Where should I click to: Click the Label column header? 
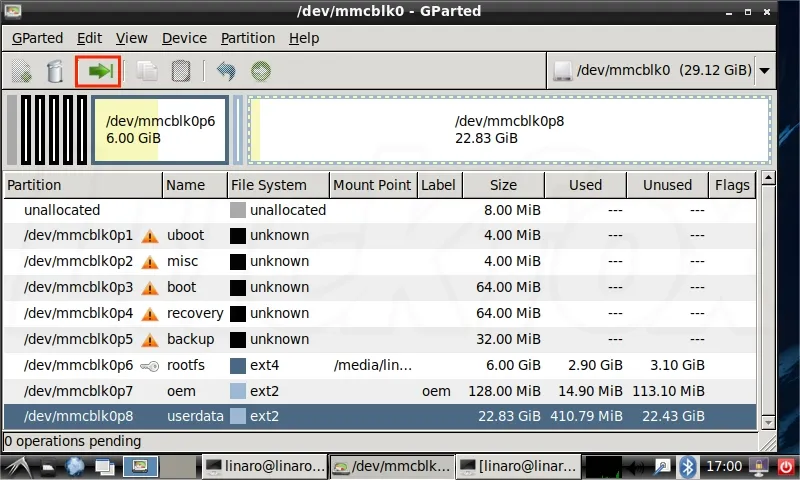(x=440, y=185)
